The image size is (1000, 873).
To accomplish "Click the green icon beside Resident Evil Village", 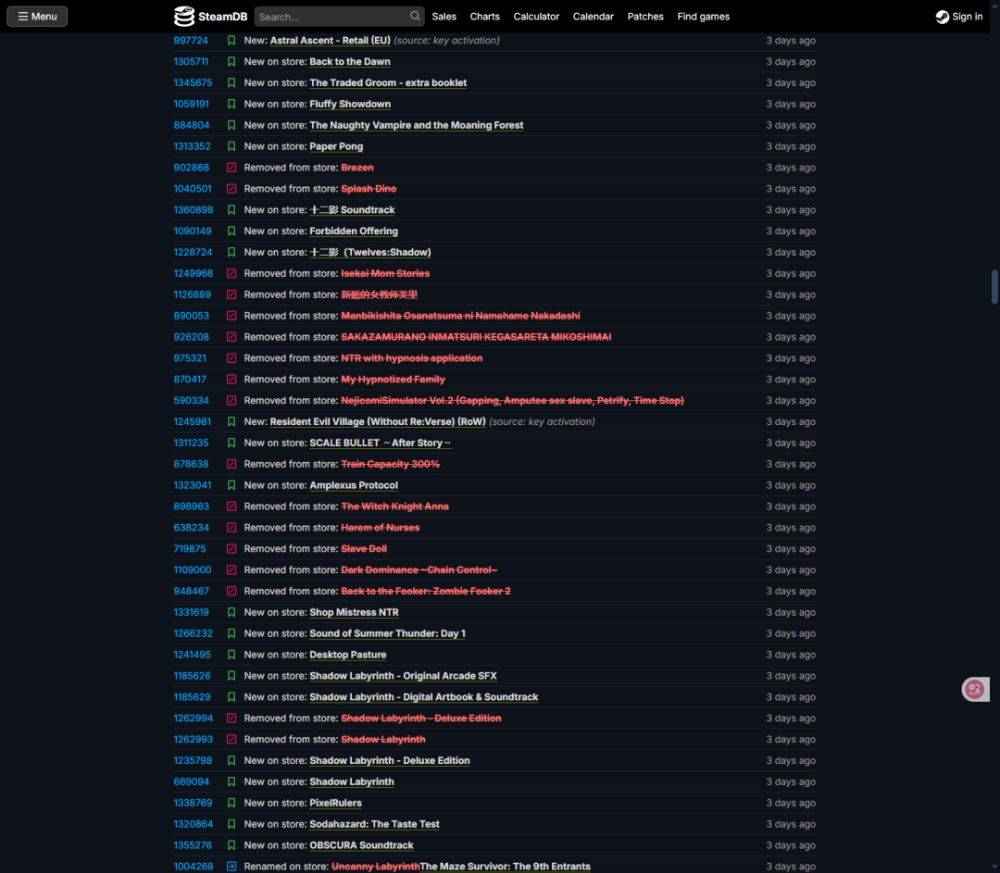I will [x=232, y=422].
